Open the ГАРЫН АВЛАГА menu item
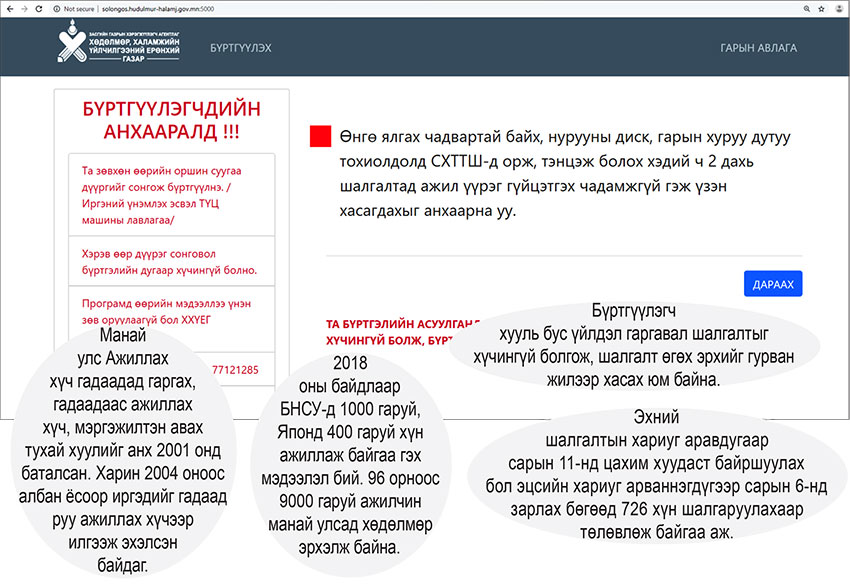 tap(758, 48)
